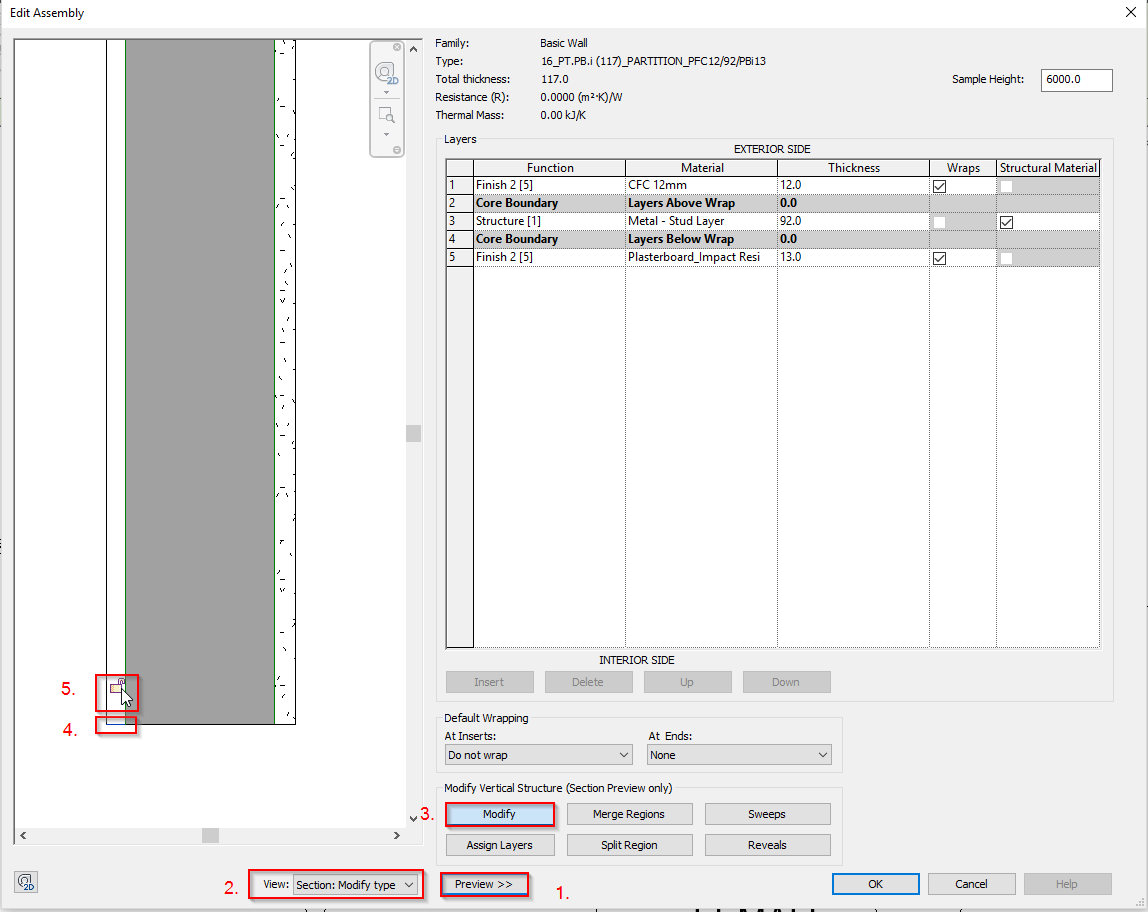Toggle the Wraps checkbox for CFC 12mm layer
The height and width of the screenshot is (912, 1148).
click(x=938, y=185)
